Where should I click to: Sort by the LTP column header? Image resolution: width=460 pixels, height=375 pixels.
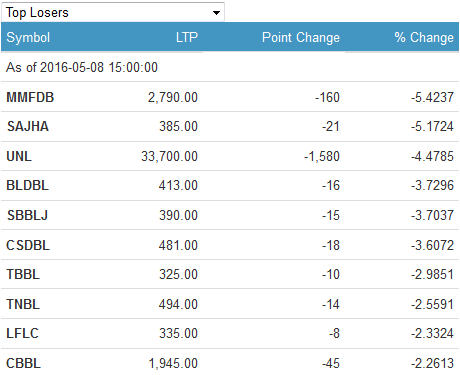(x=187, y=37)
